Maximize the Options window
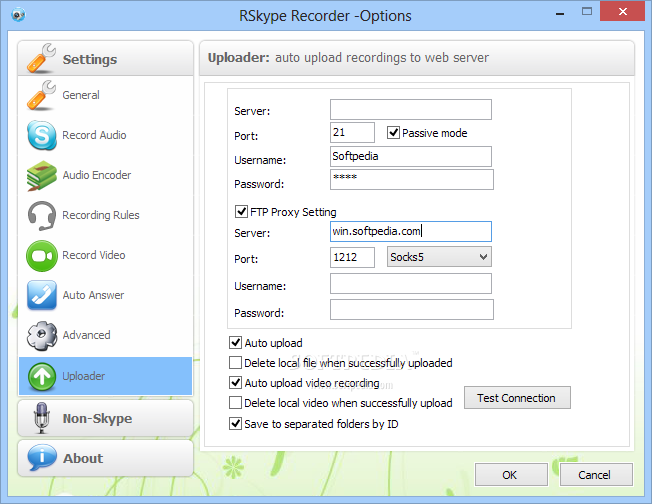The height and width of the screenshot is (504, 652). click(587, 12)
